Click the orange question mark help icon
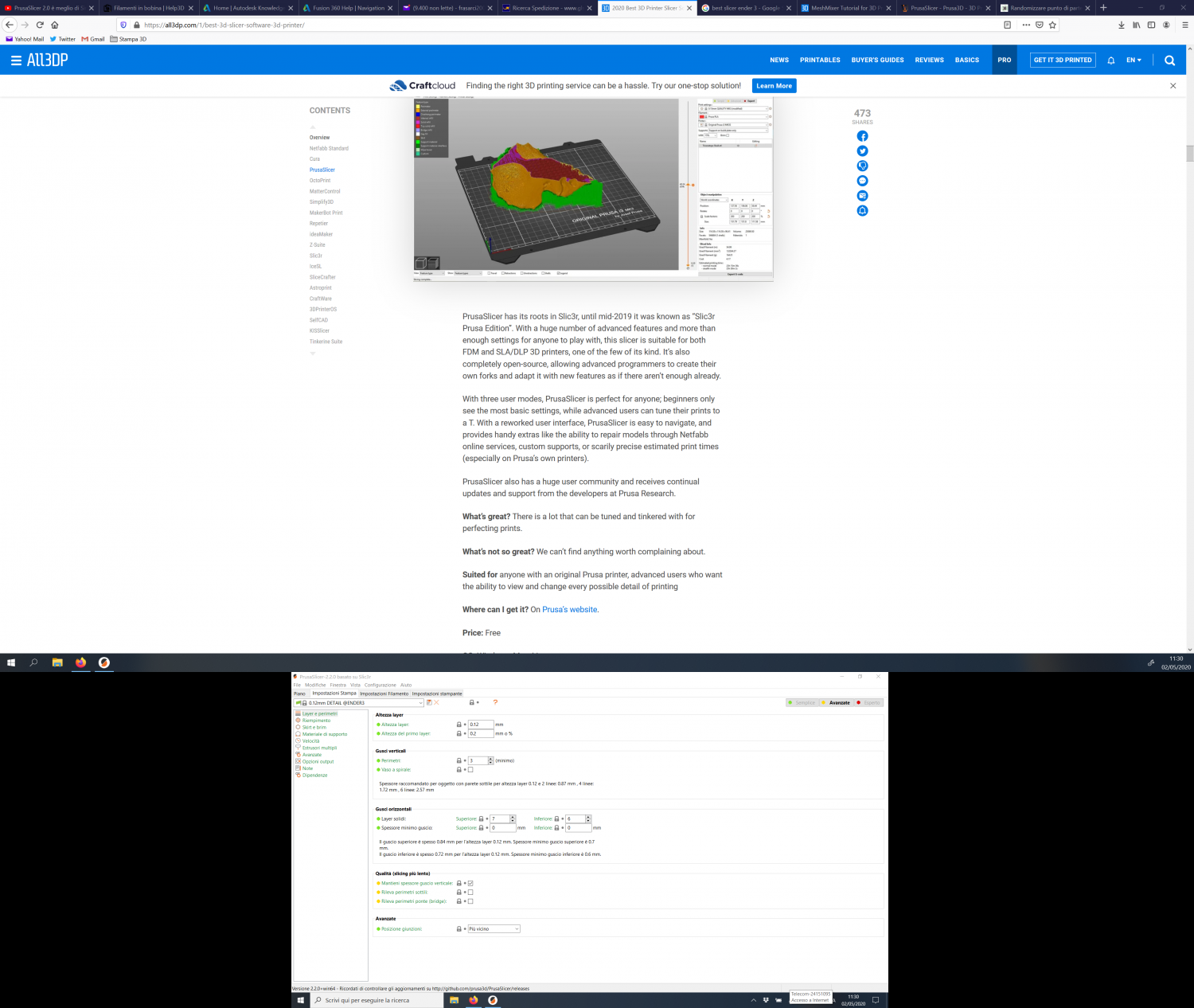 (495, 702)
